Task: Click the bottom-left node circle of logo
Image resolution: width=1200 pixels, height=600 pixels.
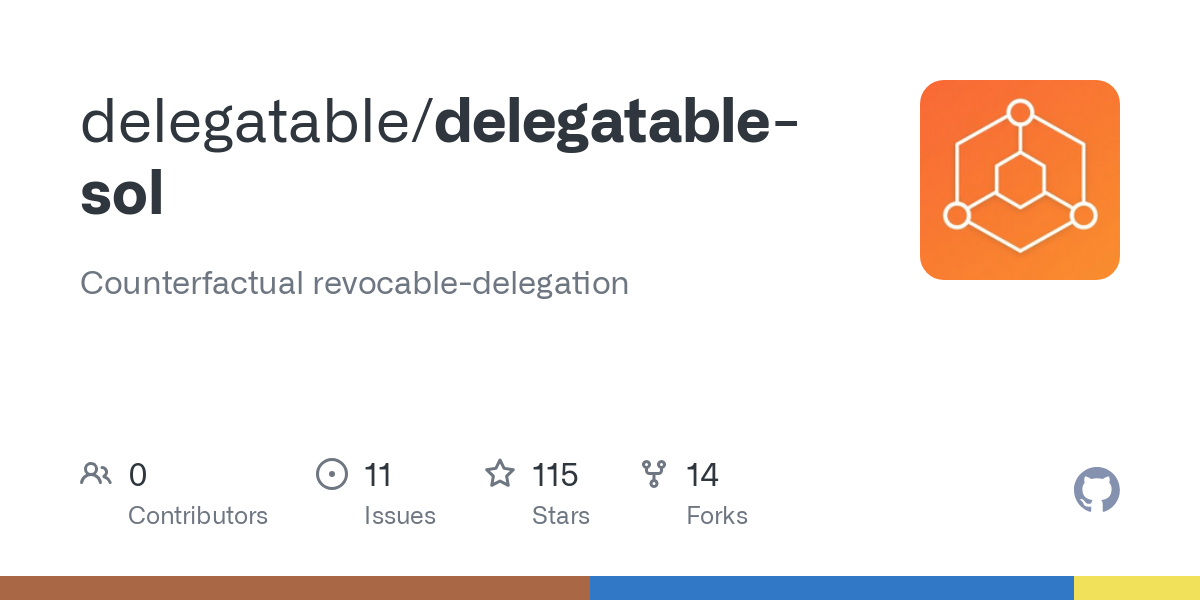Action: pos(957,215)
